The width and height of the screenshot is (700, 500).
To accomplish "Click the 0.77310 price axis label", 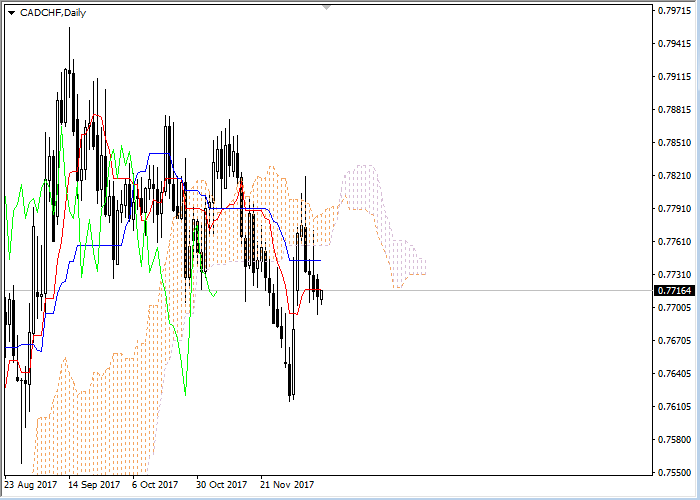I will (x=675, y=275).
